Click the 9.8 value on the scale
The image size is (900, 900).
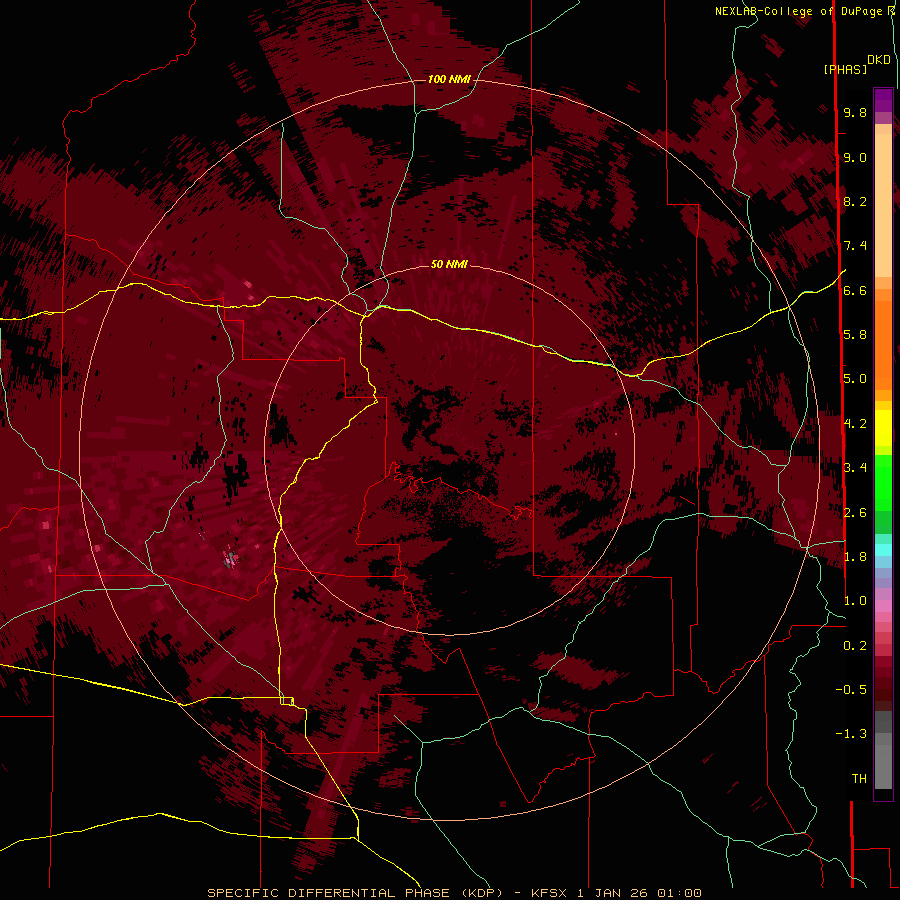click(x=855, y=113)
